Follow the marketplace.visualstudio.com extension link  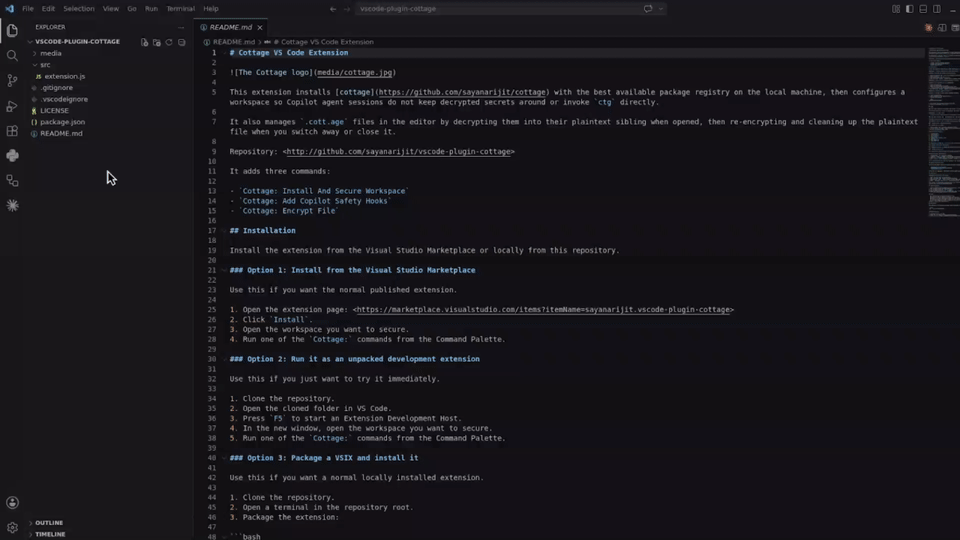click(543, 310)
